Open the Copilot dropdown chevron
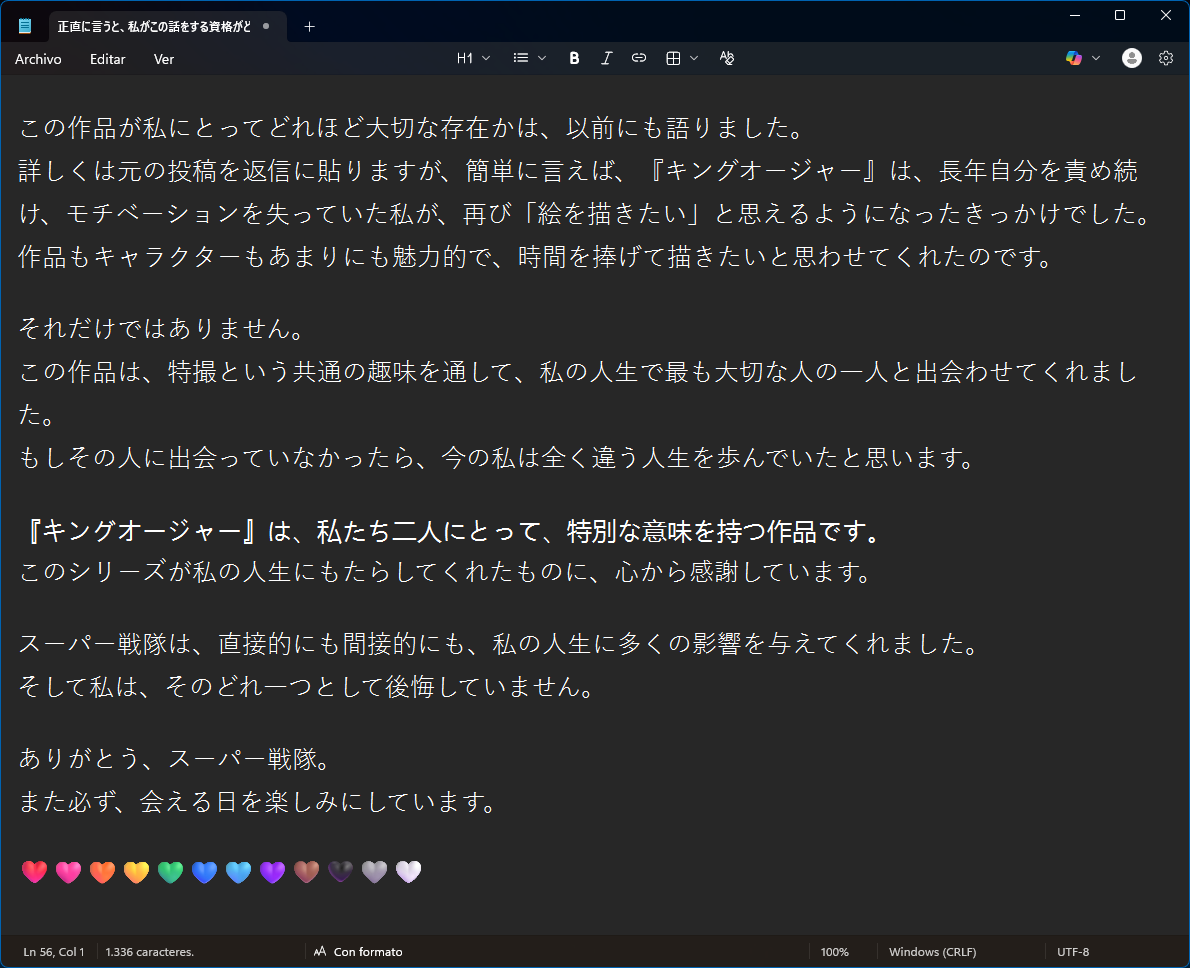 (1094, 57)
